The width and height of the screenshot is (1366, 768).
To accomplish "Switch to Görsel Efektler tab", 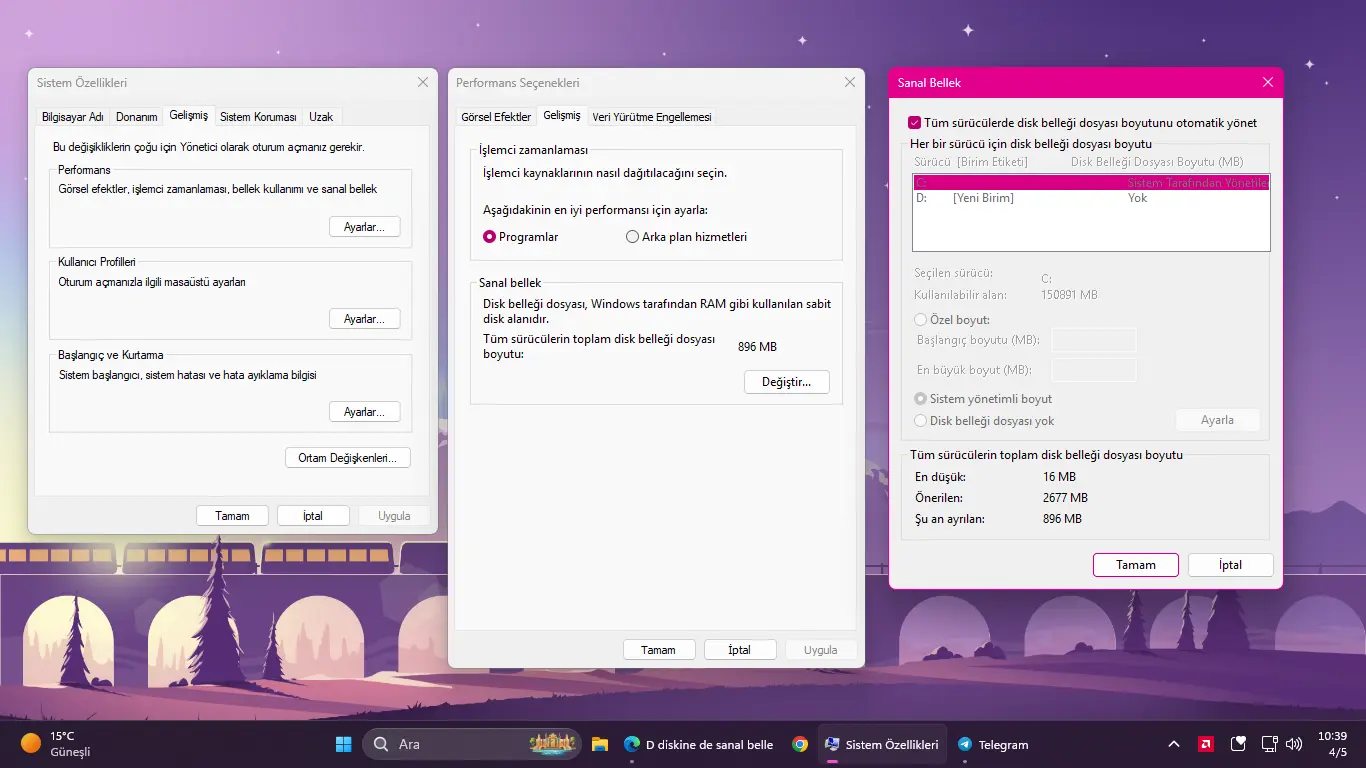I will point(496,117).
